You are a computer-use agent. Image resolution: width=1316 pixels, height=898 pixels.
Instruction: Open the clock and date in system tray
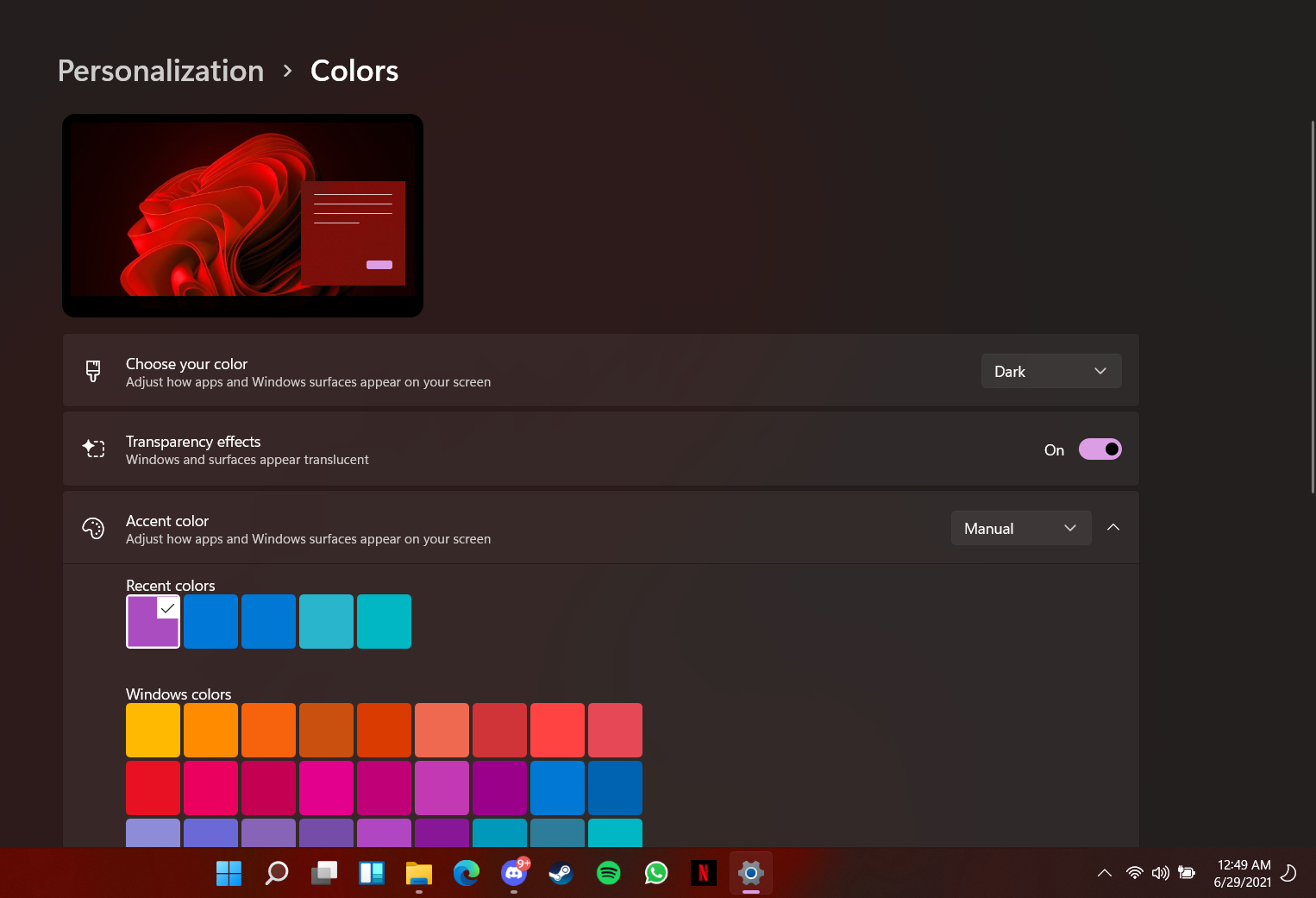pyautogui.click(x=1243, y=873)
